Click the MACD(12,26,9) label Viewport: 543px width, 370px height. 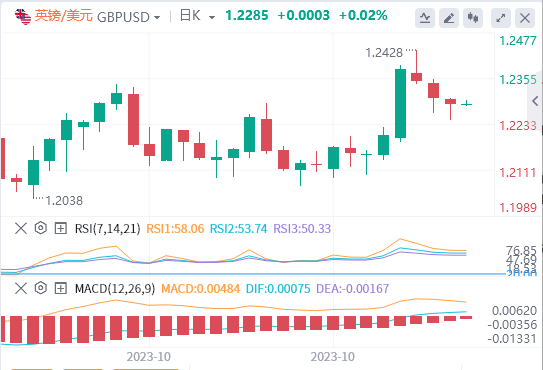pyautogui.click(x=115, y=289)
